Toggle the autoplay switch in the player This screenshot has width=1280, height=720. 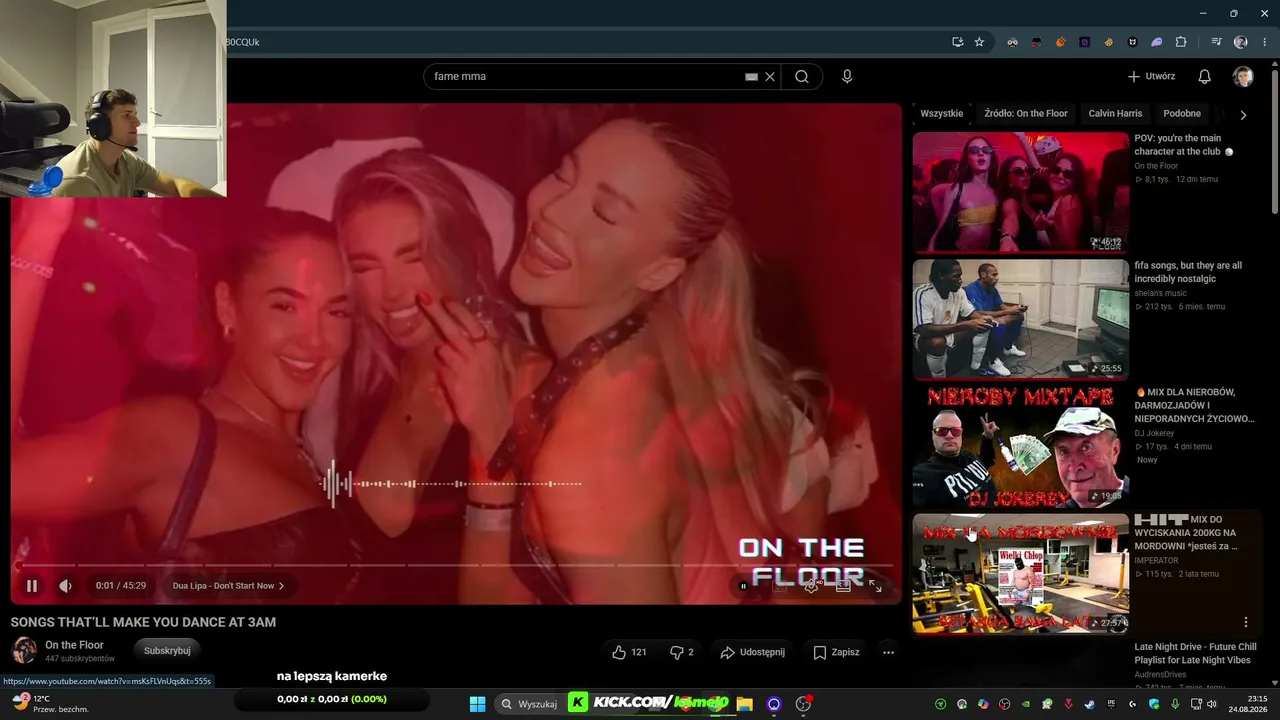(743, 586)
